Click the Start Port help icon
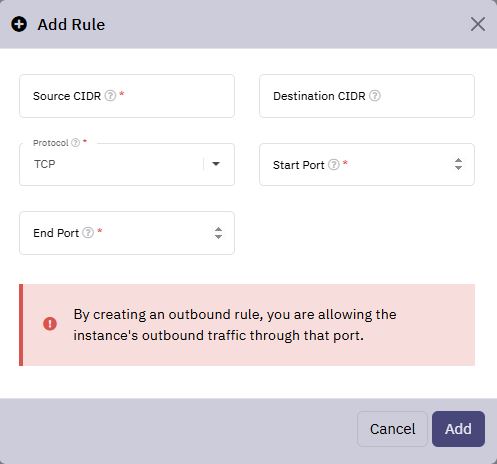 (334, 164)
